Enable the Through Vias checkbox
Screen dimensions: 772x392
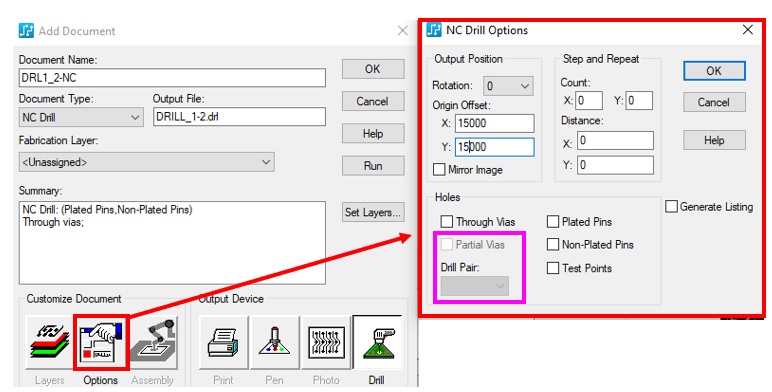point(447,222)
